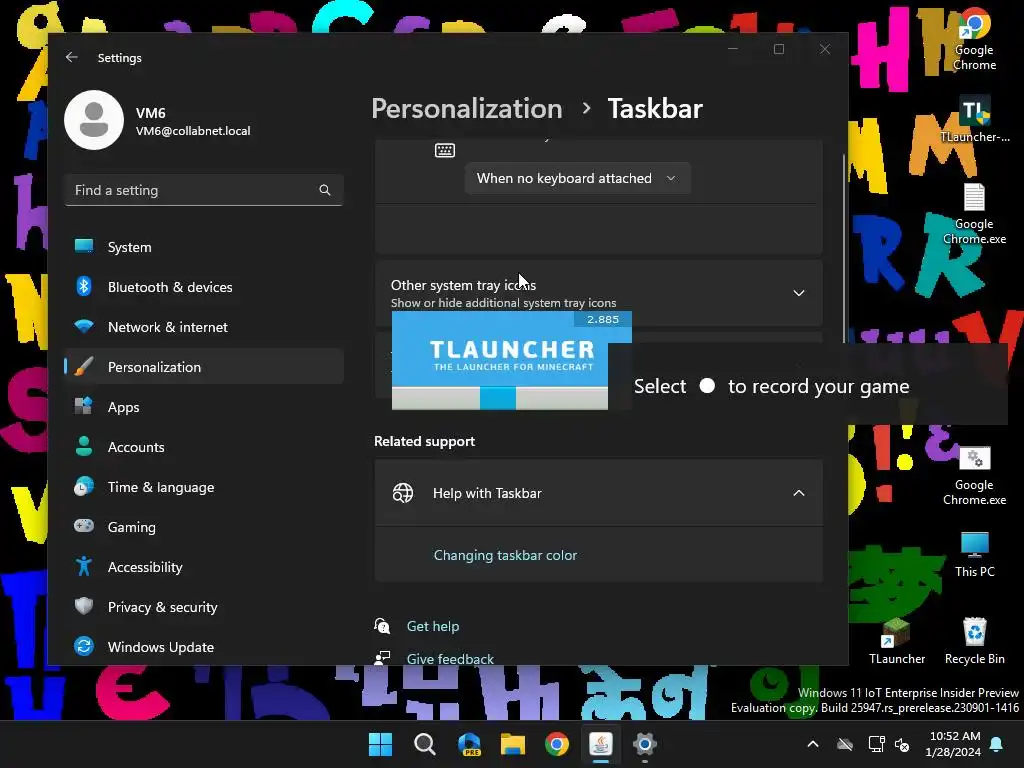
Task: Click the record circle in game notification
Action: coord(707,386)
